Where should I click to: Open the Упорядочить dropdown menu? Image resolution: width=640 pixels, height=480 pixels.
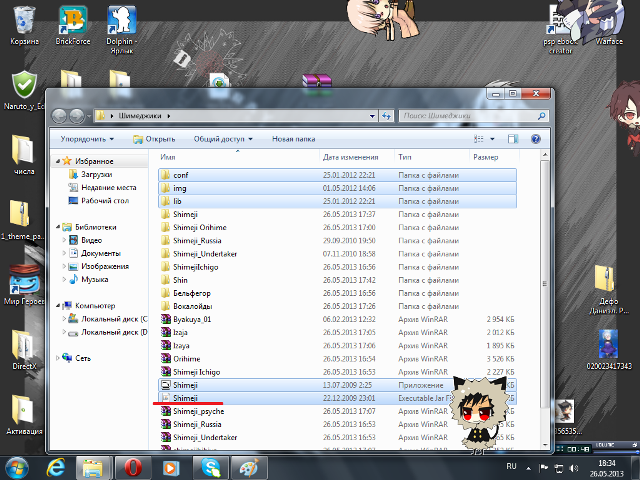(x=86, y=139)
